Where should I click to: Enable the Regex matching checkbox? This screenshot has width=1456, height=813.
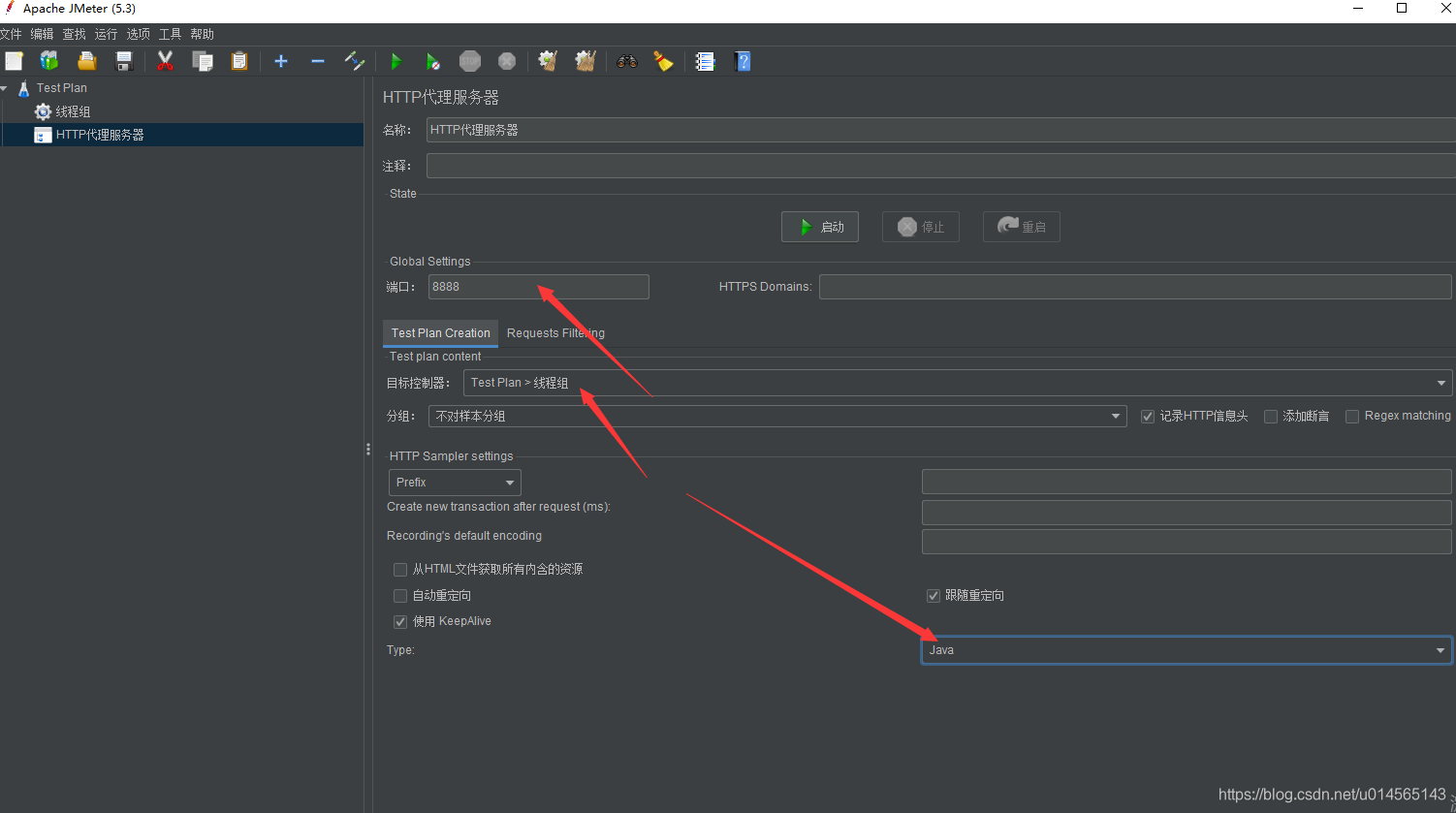coord(1352,416)
